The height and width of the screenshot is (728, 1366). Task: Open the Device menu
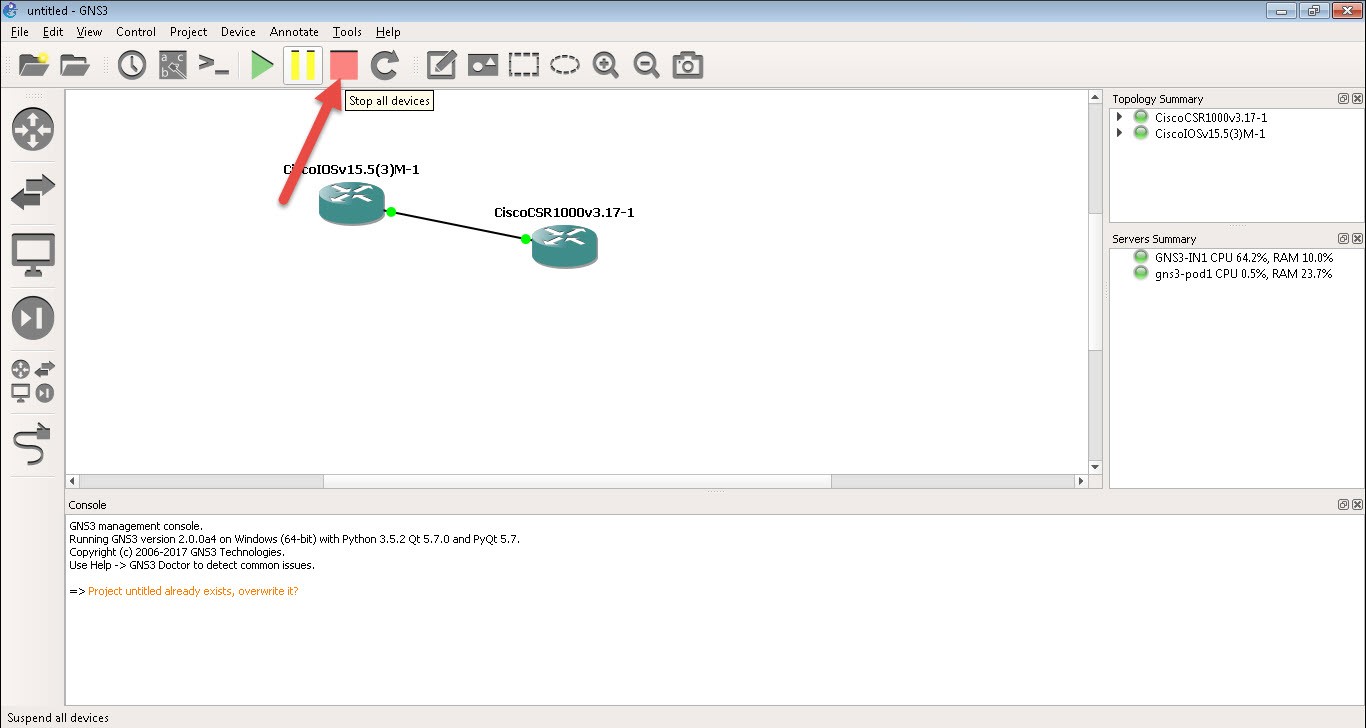click(x=238, y=32)
